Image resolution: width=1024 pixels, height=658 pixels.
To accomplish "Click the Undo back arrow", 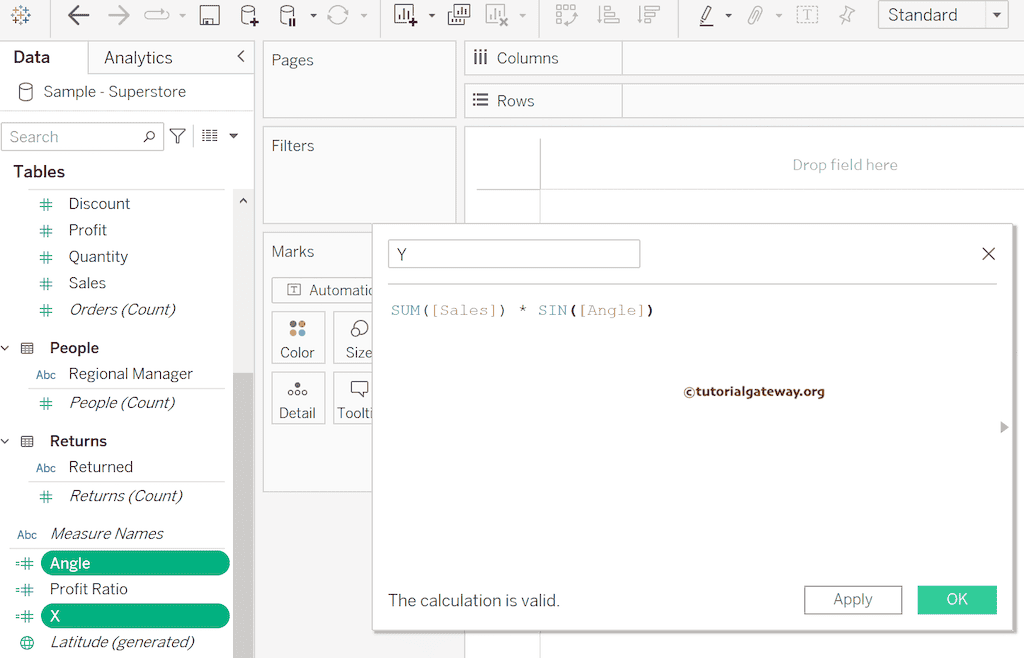I will [78, 15].
